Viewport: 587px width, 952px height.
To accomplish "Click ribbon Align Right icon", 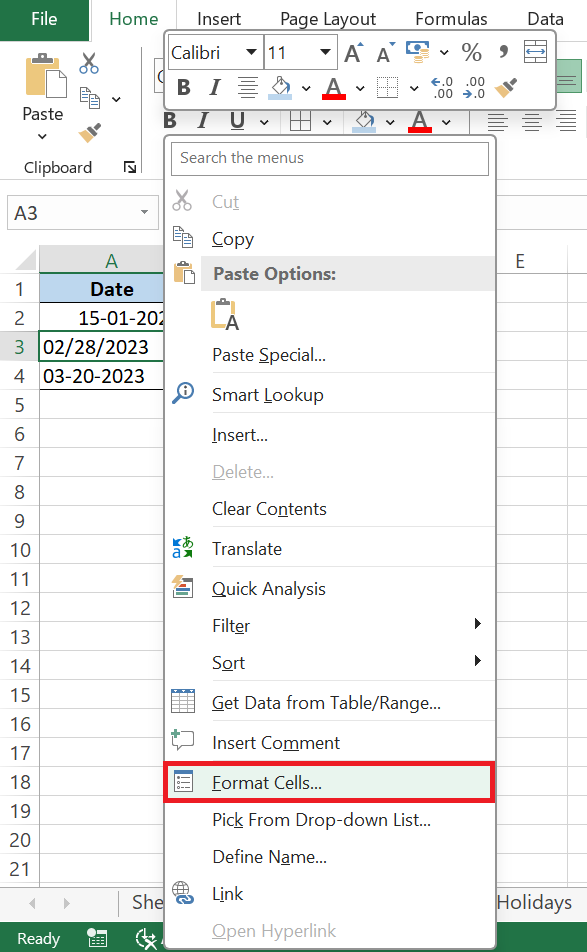I will 567,121.
